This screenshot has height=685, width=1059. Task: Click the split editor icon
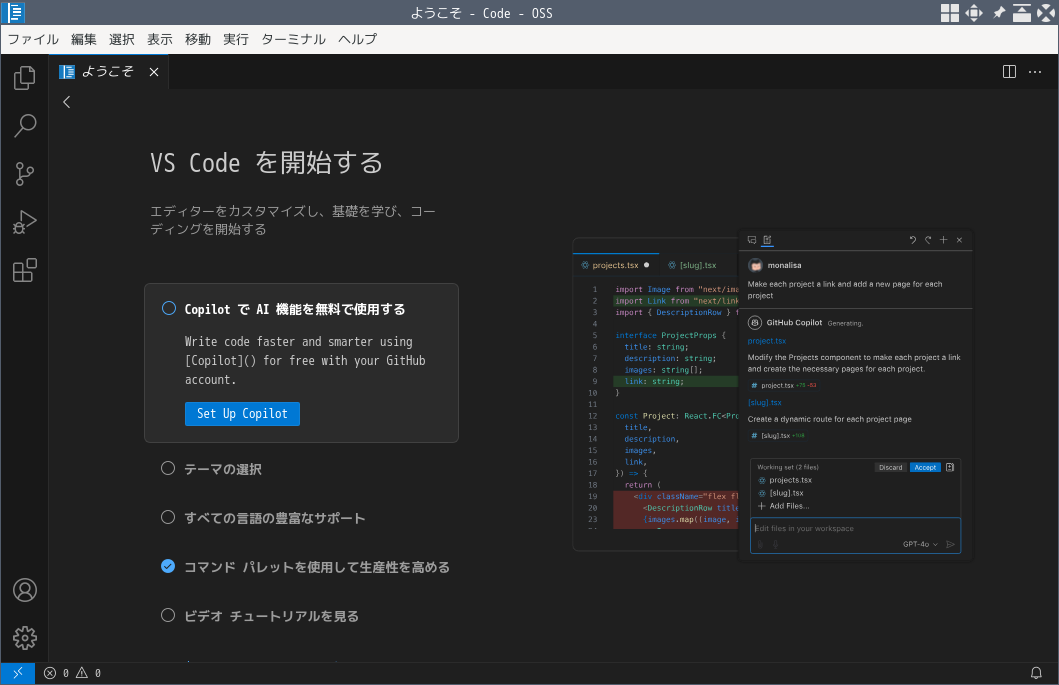point(1009,72)
